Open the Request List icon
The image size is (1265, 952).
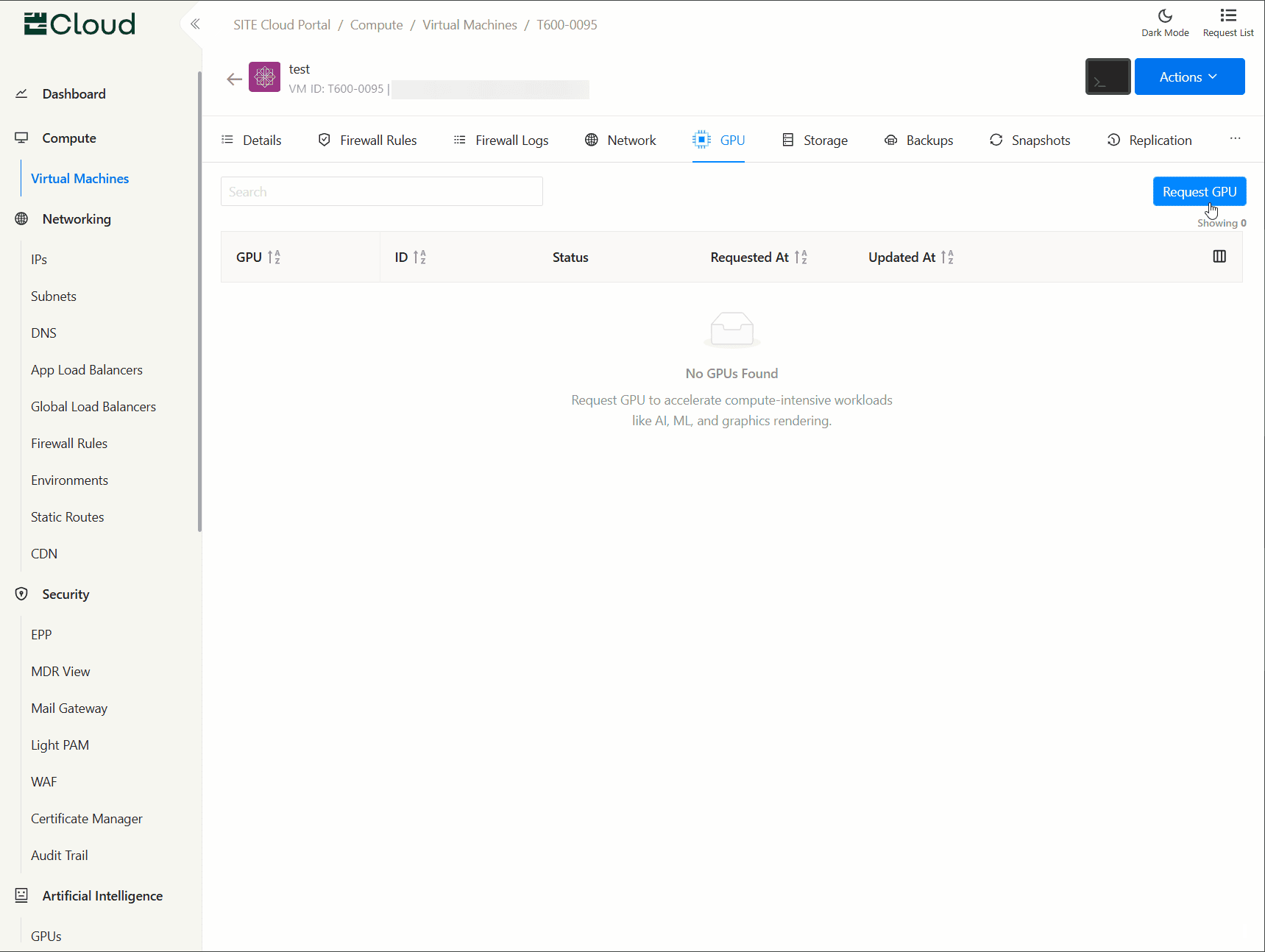coord(1227,23)
